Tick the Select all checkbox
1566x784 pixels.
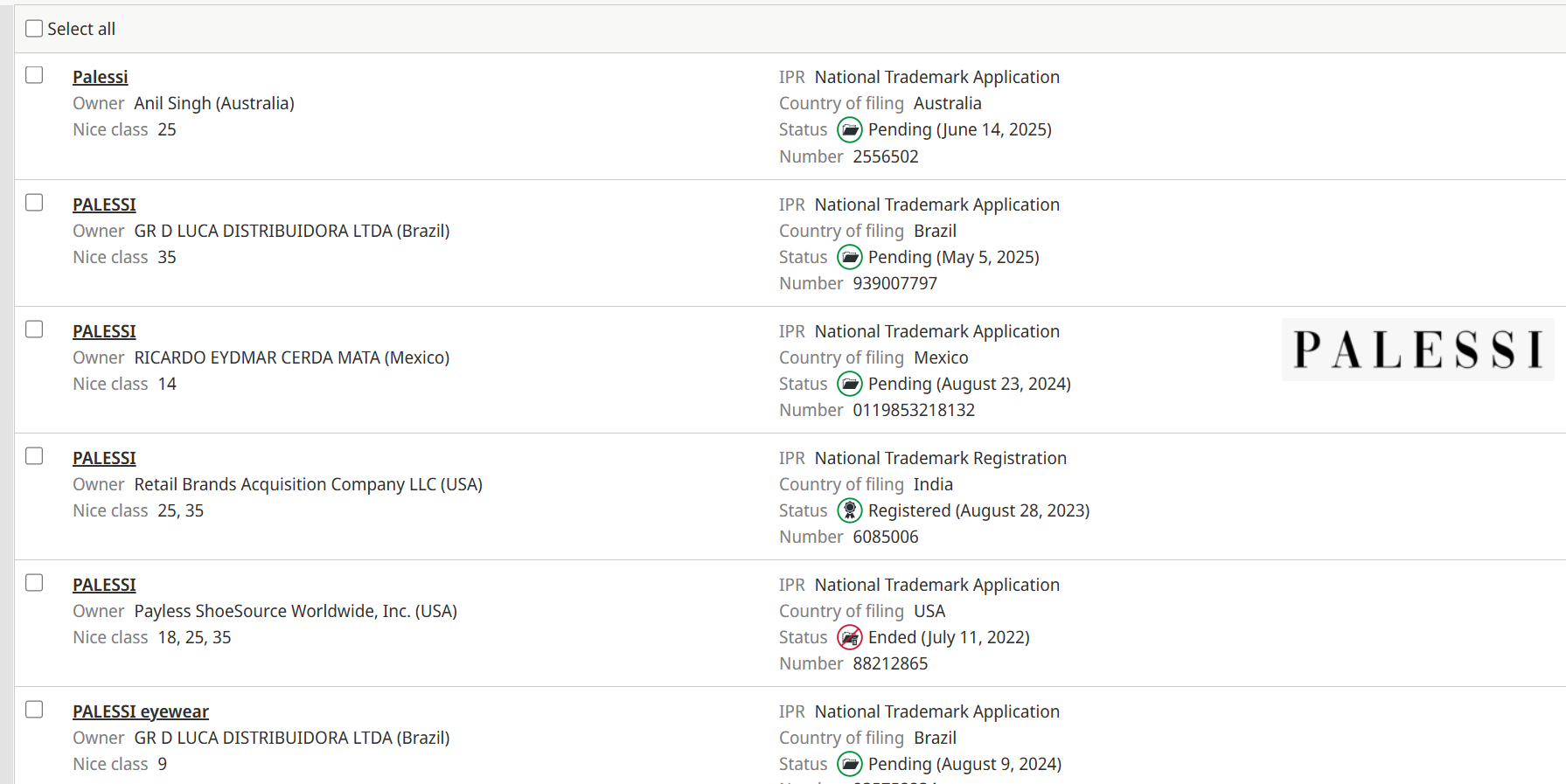click(34, 29)
